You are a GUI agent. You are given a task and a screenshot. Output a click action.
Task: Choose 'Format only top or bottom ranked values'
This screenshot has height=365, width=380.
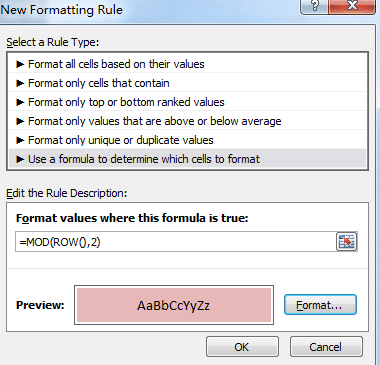point(188,102)
